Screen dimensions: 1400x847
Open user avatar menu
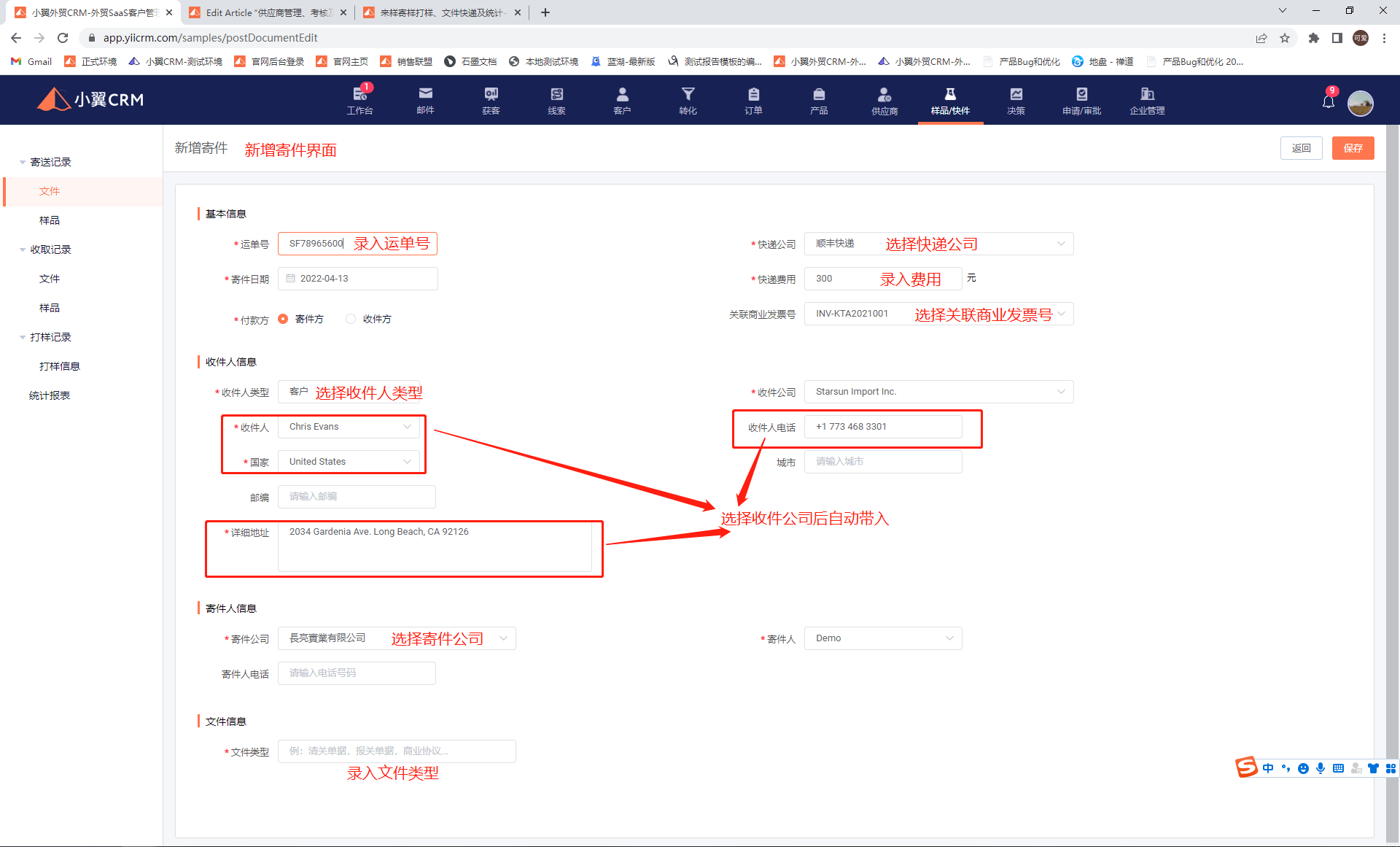1360,103
